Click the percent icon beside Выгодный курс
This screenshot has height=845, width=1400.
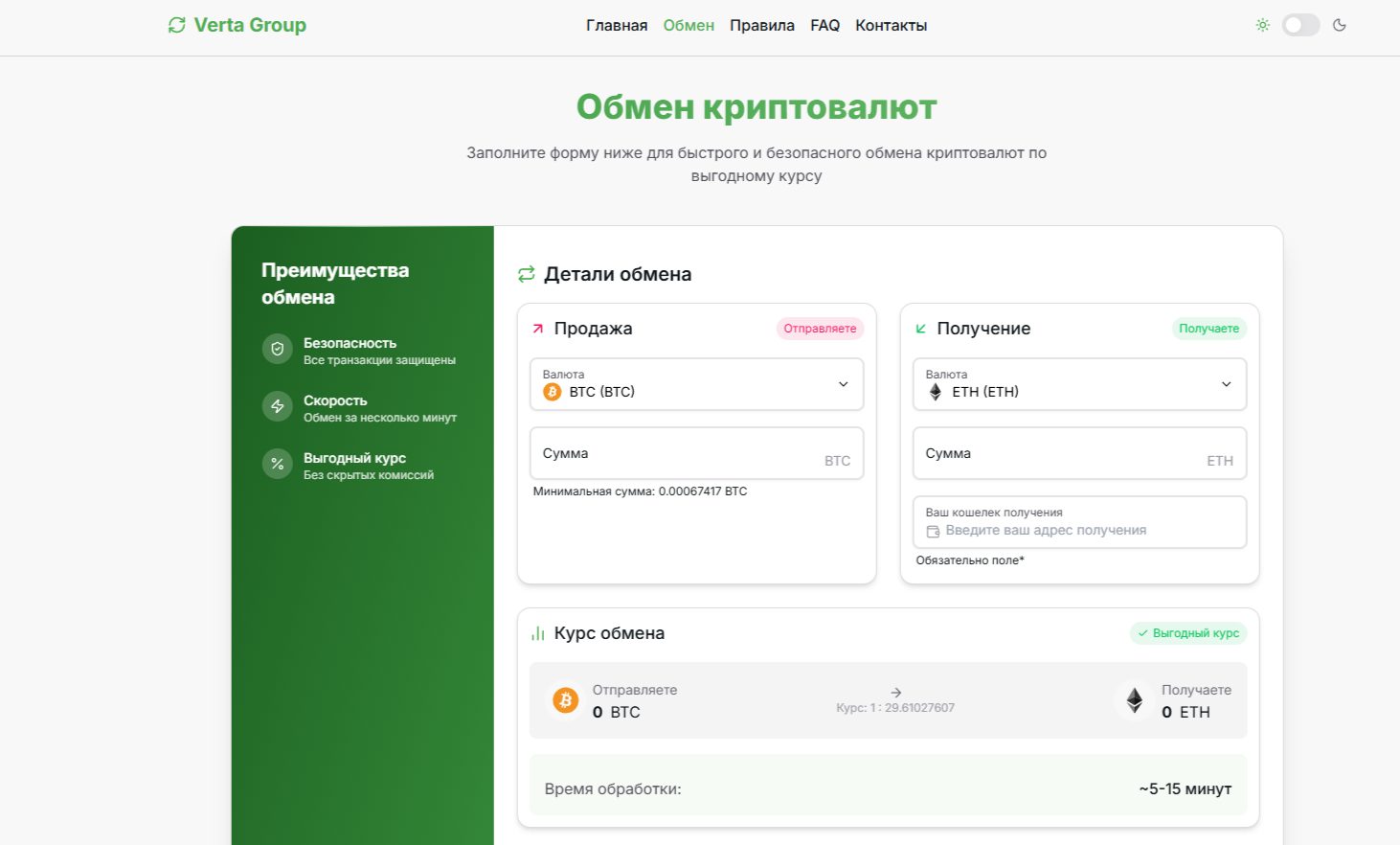click(278, 465)
